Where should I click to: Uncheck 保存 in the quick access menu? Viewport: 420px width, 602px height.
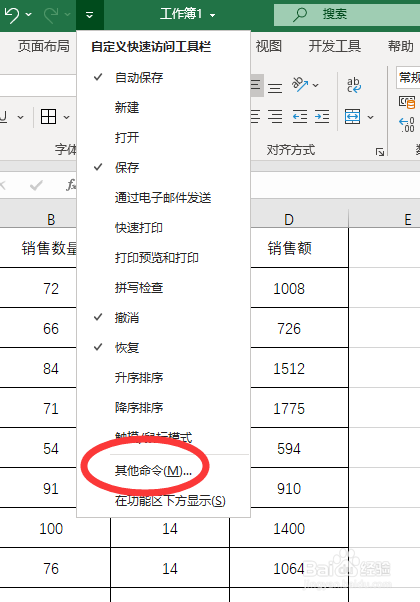pyautogui.click(x=163, y=167)
